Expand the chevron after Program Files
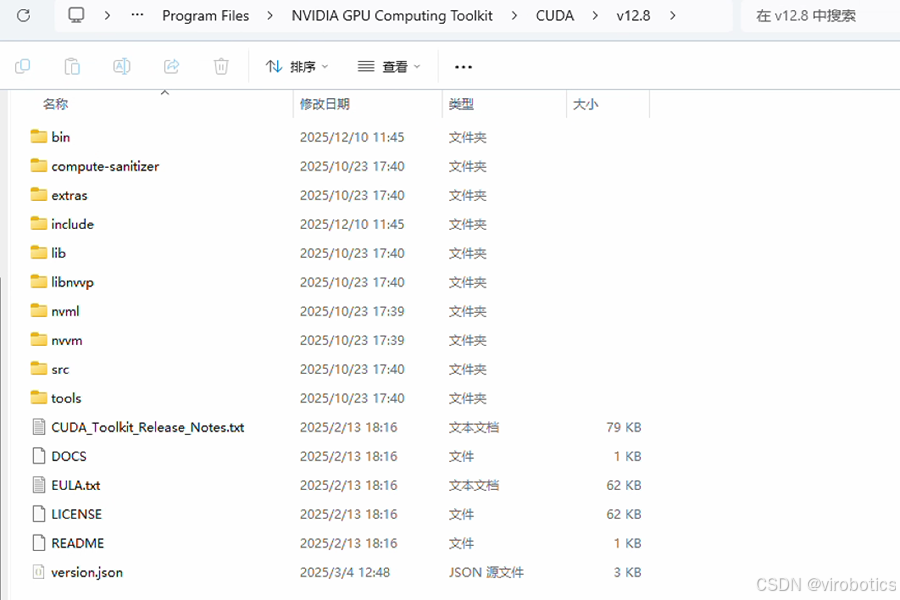Screen dimensions: 900x600 tap(270, 16)
